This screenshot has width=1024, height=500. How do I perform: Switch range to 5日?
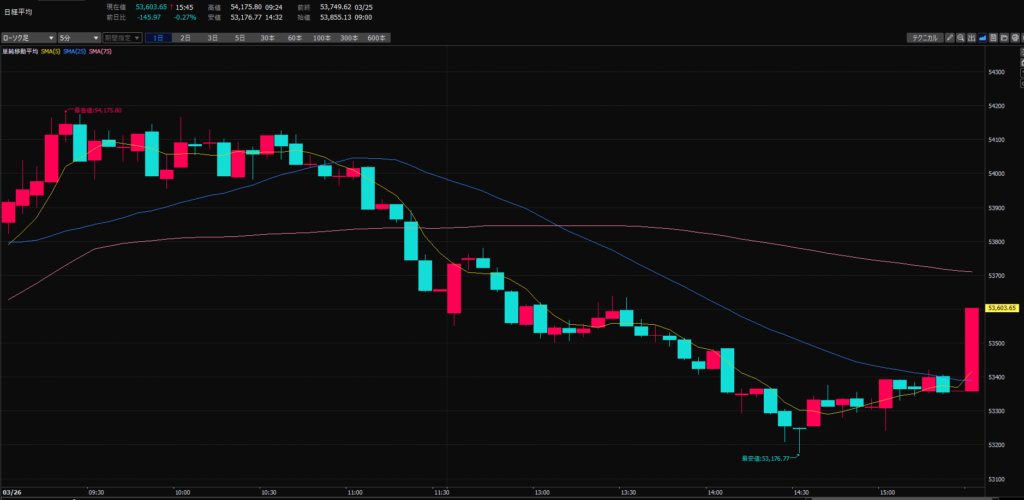click(x=239, y=37)
